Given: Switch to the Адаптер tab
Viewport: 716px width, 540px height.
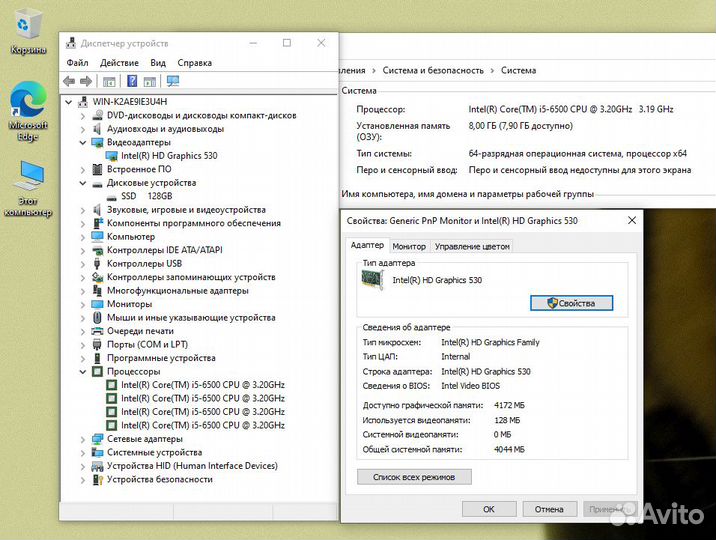Looking at the screenshot, I should [x=367, y=245].
